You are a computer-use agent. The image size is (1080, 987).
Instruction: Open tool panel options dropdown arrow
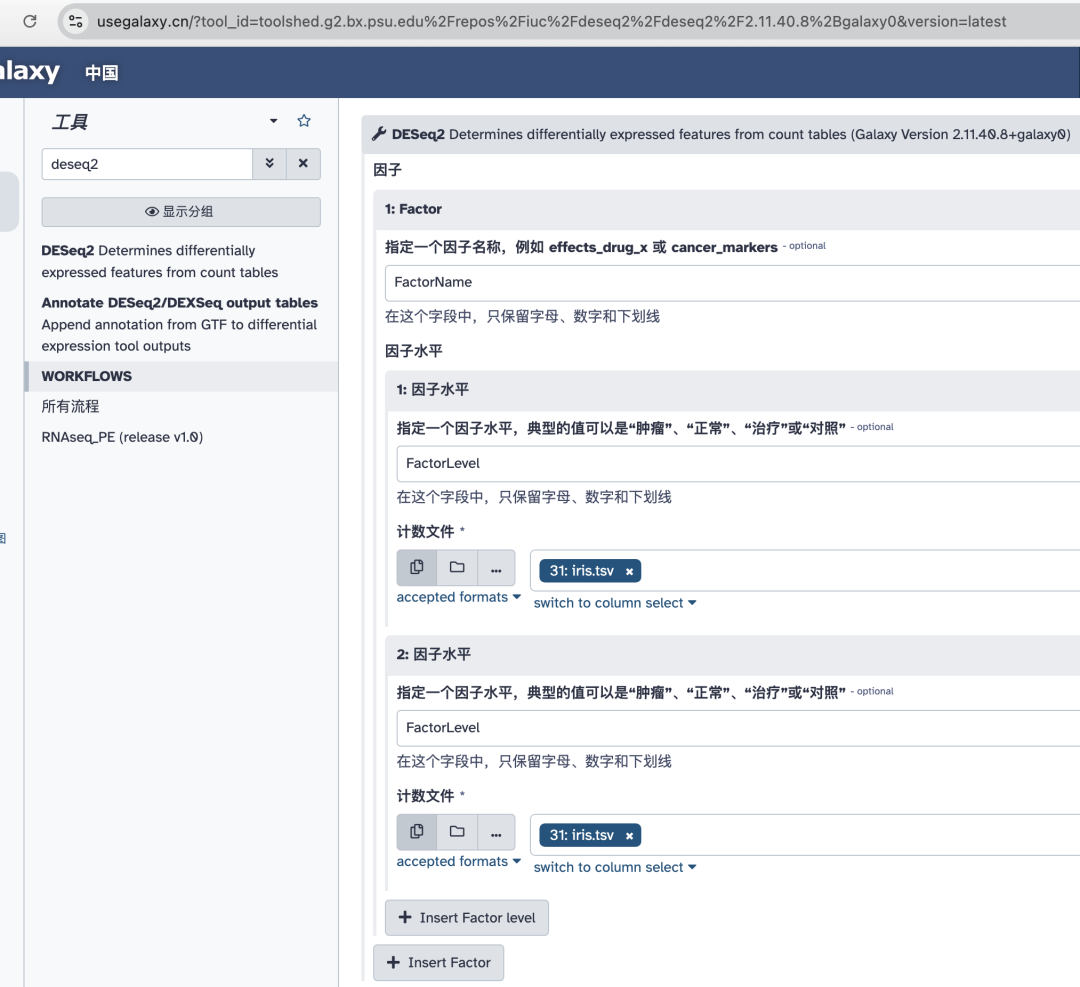coord(273,121)
